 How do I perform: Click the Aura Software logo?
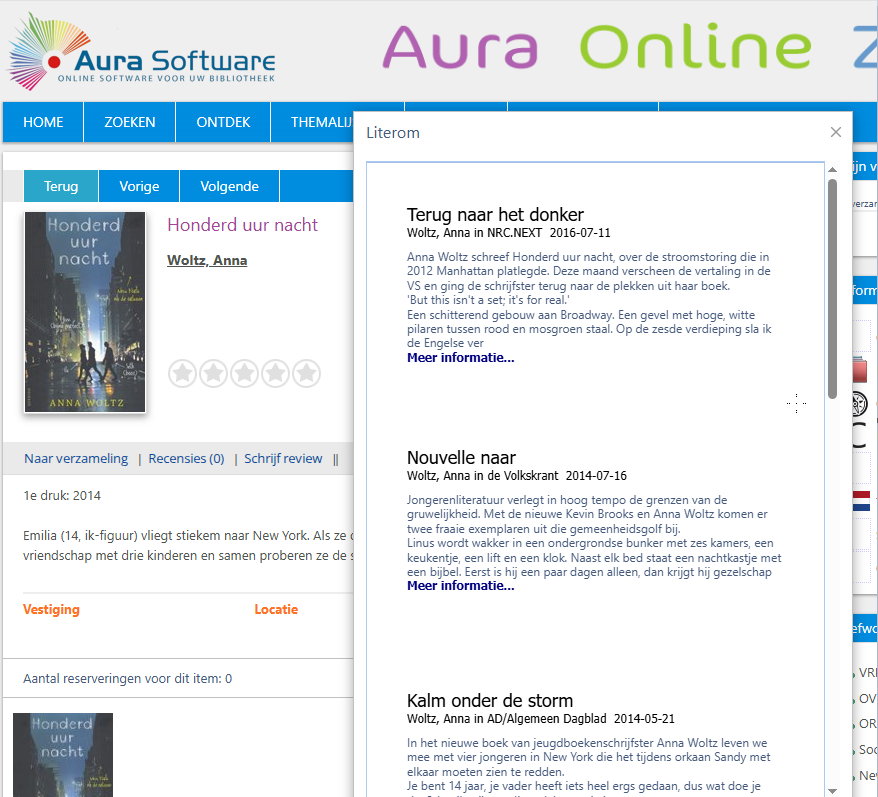point(141,52)
